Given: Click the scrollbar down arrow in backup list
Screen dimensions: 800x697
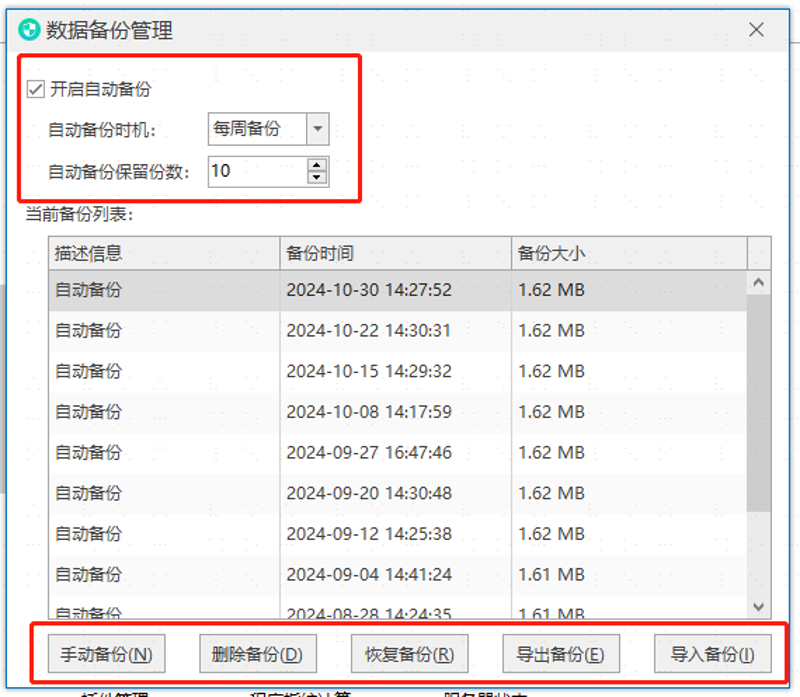Looking at the screenshot, I should pos(759,606).
